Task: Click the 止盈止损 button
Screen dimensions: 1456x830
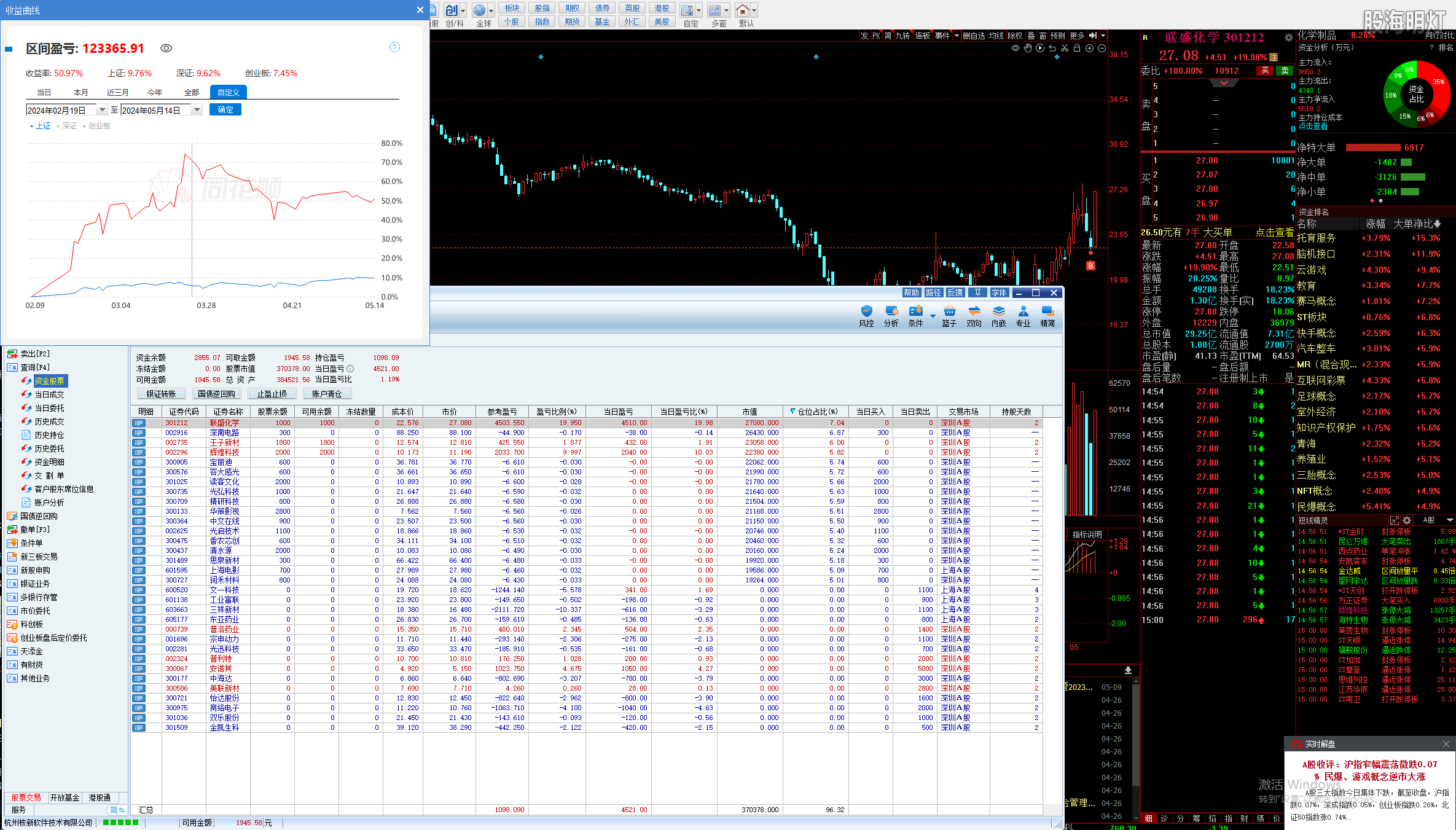Action: tap(272, 394)
